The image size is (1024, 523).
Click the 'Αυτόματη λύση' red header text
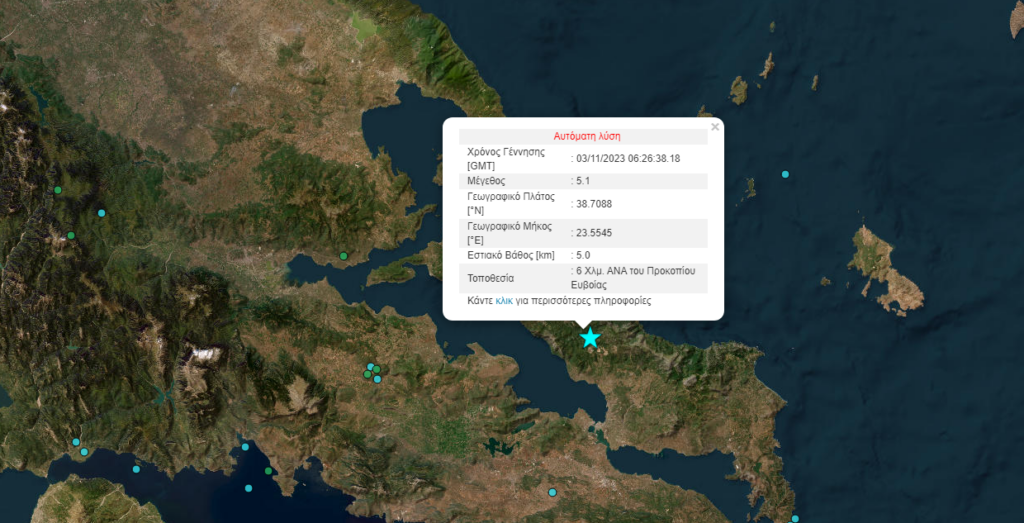tap(582, 136)
